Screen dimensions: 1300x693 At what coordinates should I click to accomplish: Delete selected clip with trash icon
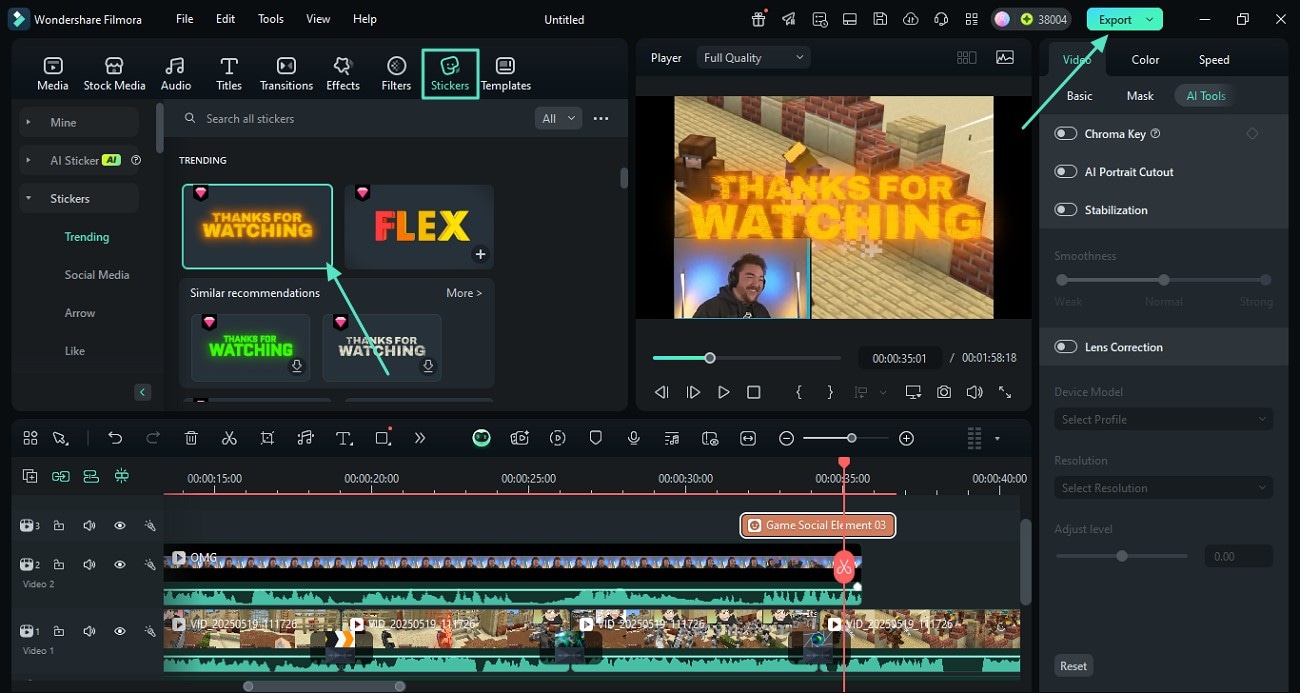(191, 438)
